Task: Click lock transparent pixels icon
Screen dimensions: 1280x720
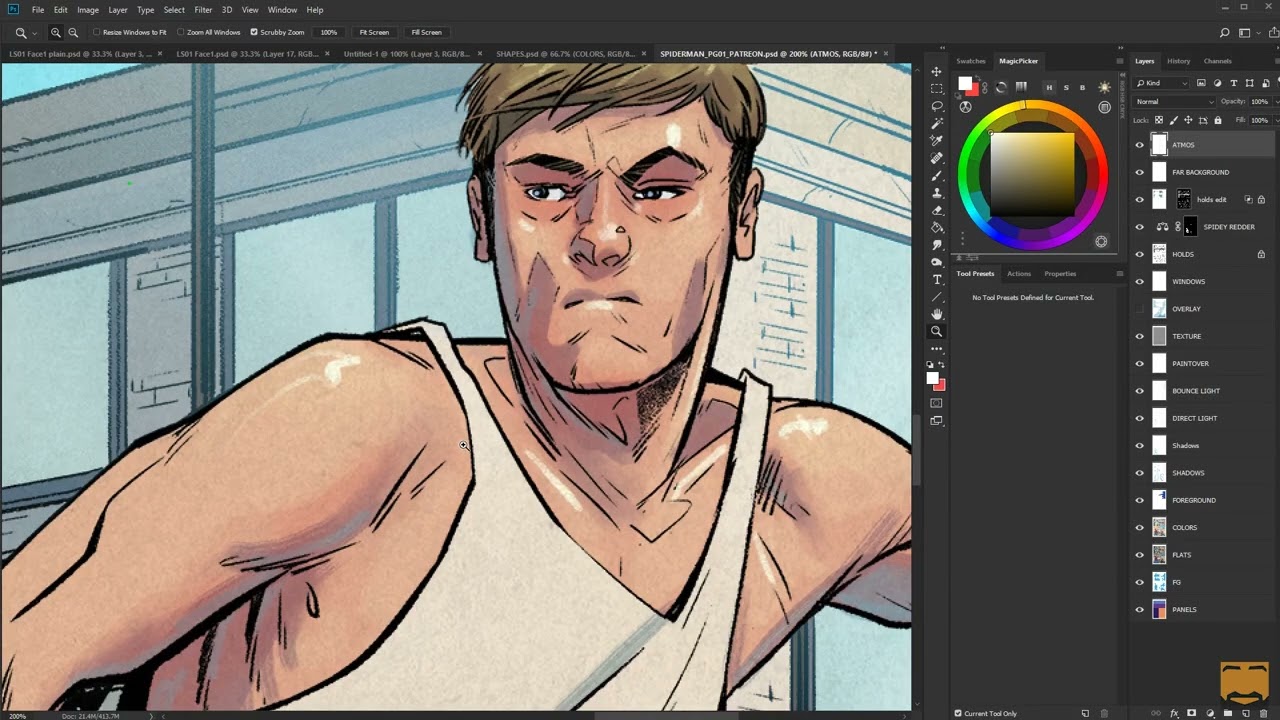Action: tap(1160, 120)
